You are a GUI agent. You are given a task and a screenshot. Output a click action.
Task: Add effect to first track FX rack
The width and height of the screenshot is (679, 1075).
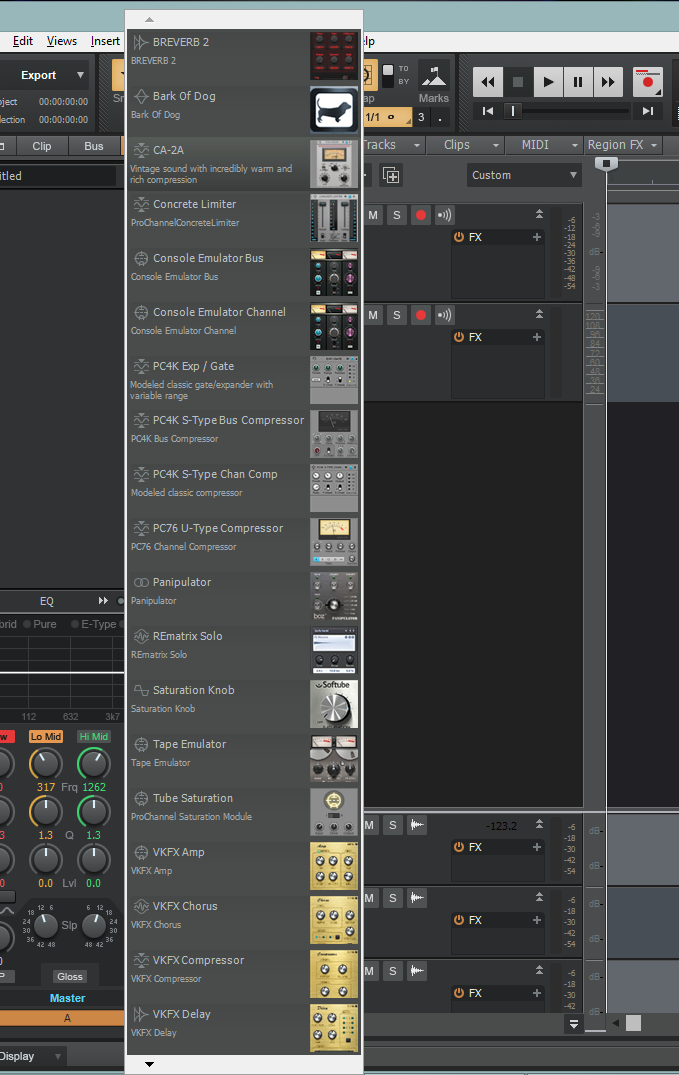click(x=537, y=237)
